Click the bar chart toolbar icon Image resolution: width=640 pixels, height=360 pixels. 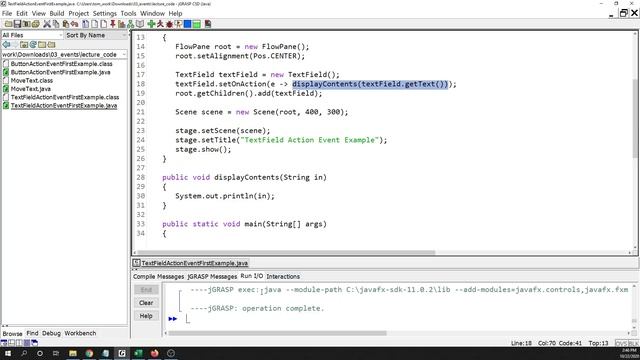pyautogui.click(x=122, y=24)
